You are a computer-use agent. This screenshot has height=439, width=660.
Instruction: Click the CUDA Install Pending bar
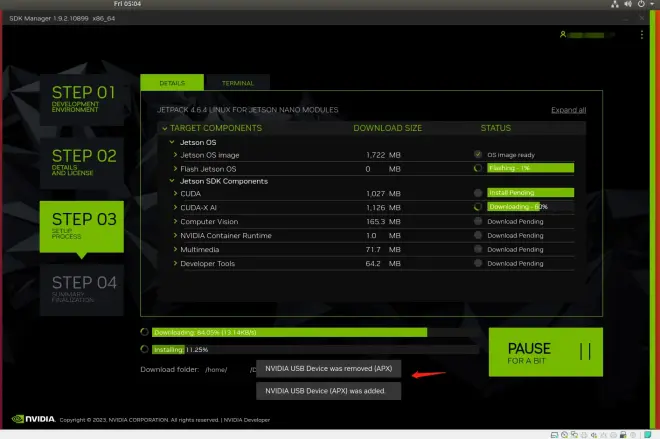pyautogui.click(x=530, y=192)
